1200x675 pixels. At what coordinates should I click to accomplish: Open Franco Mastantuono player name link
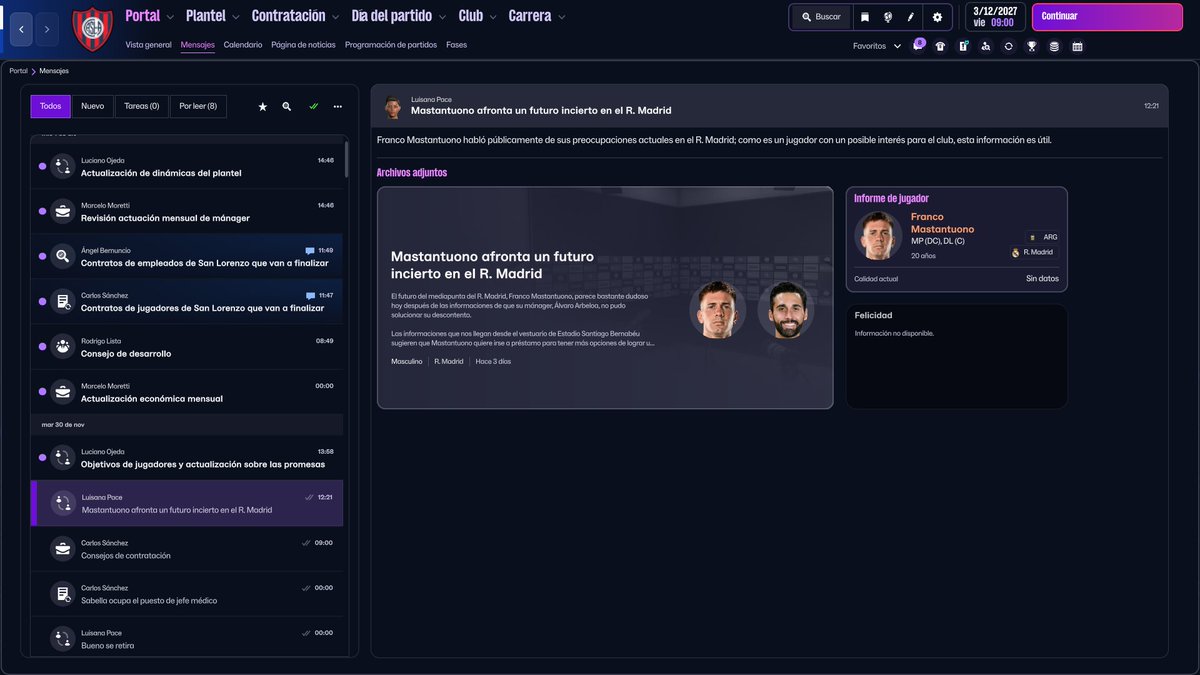pos(942,223)
